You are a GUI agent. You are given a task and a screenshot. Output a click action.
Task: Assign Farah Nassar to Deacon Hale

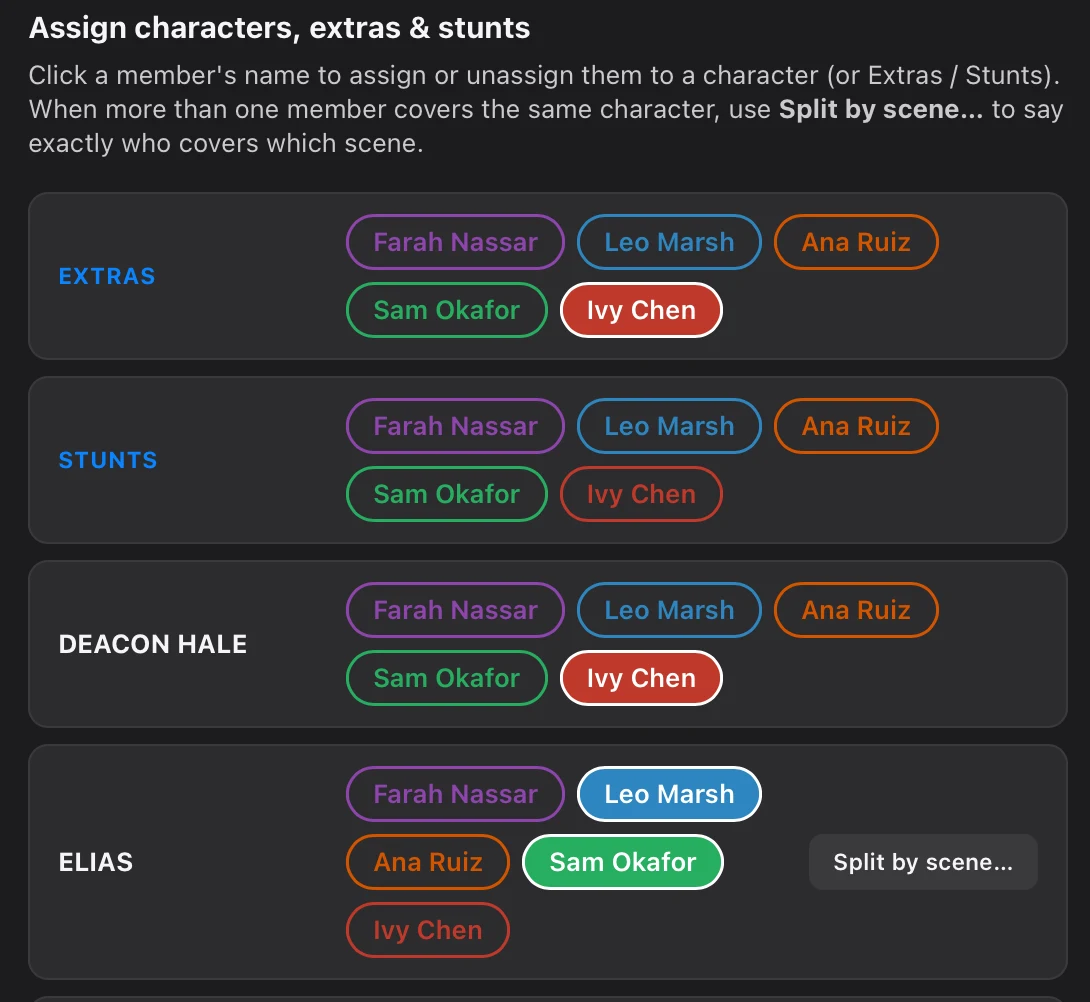(455, 610)
